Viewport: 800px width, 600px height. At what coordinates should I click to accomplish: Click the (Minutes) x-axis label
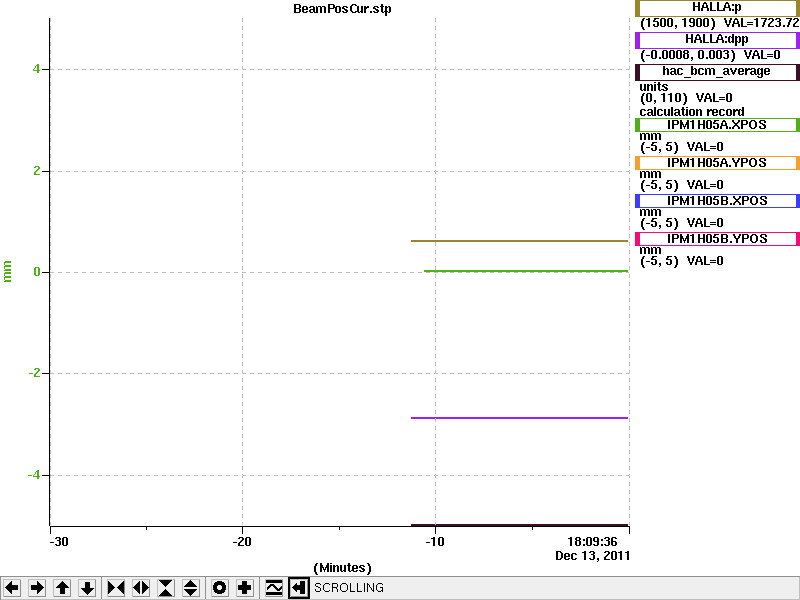click(342, 568)
